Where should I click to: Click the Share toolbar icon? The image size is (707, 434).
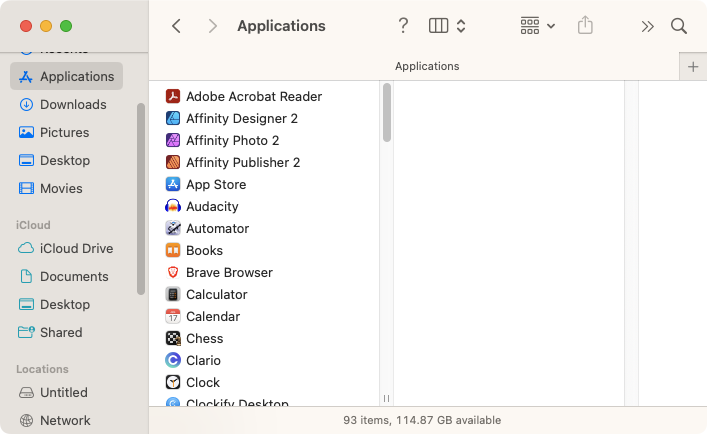pyautogui.click(x=585, y=25)
